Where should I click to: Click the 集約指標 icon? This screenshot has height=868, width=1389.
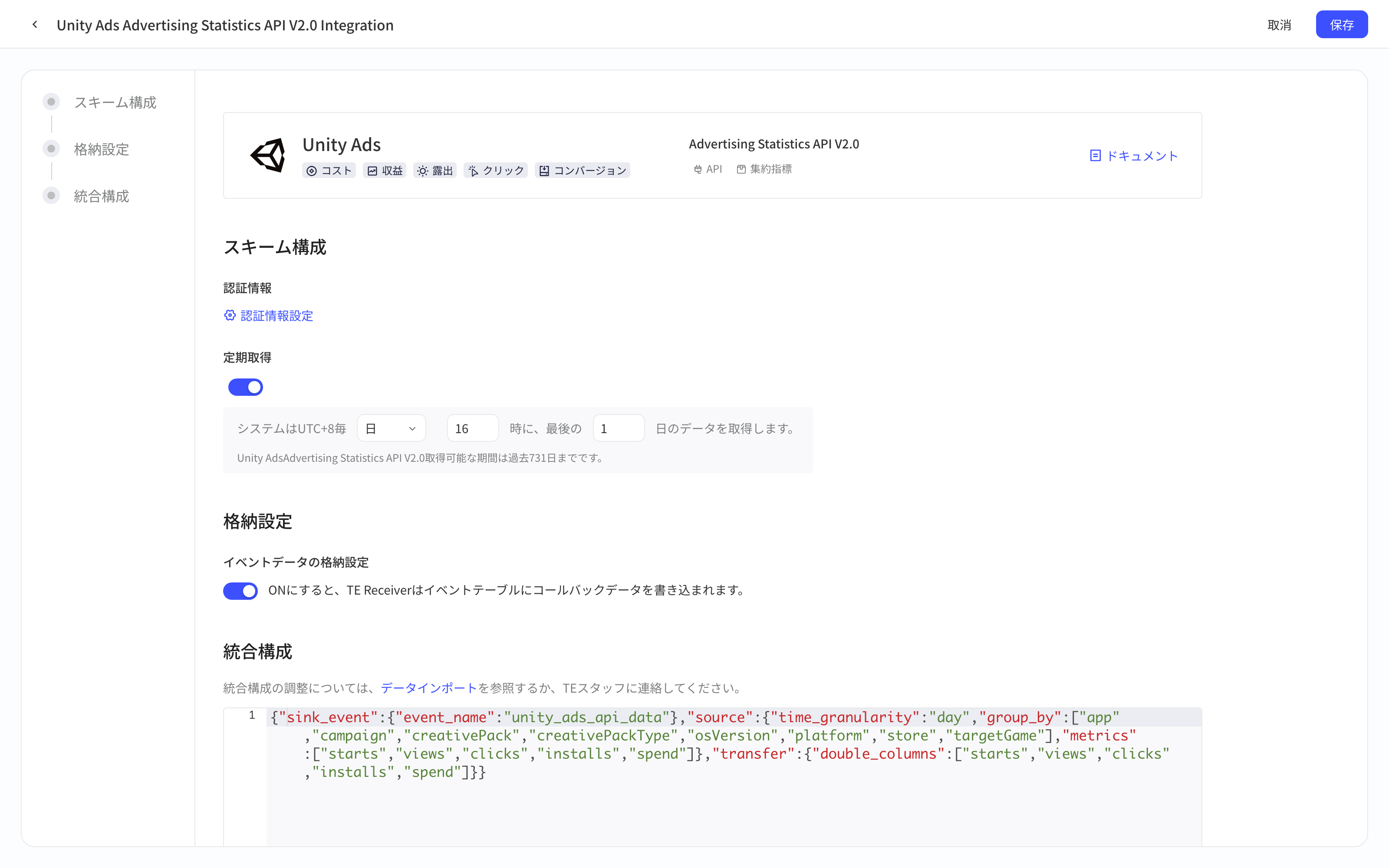point(741,169)
